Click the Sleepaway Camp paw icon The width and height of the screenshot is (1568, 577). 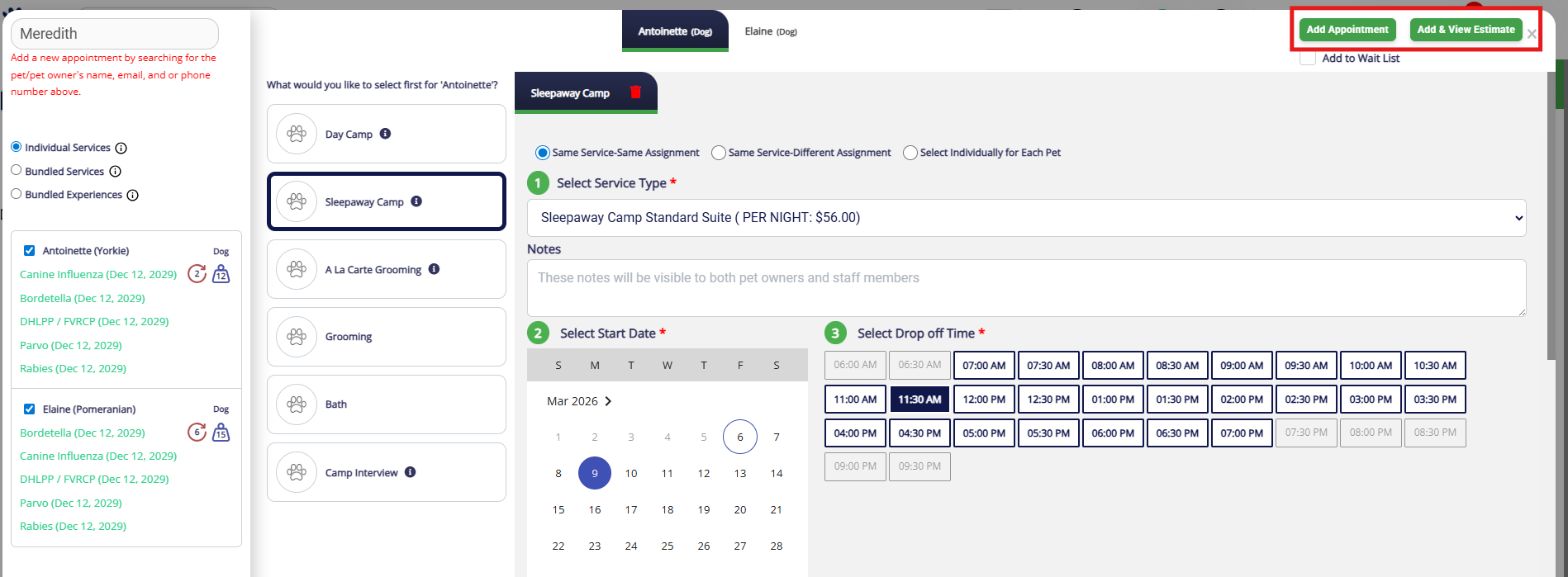coord(297,201)
